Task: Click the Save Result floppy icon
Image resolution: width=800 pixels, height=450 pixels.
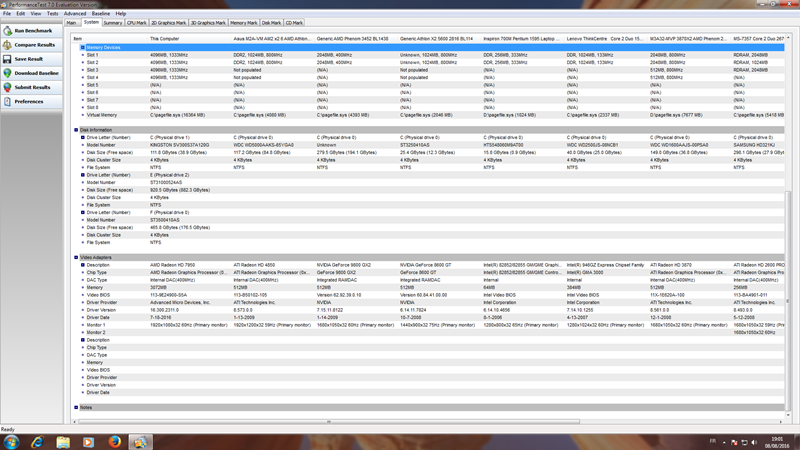Action: click(x=7, y=59)
